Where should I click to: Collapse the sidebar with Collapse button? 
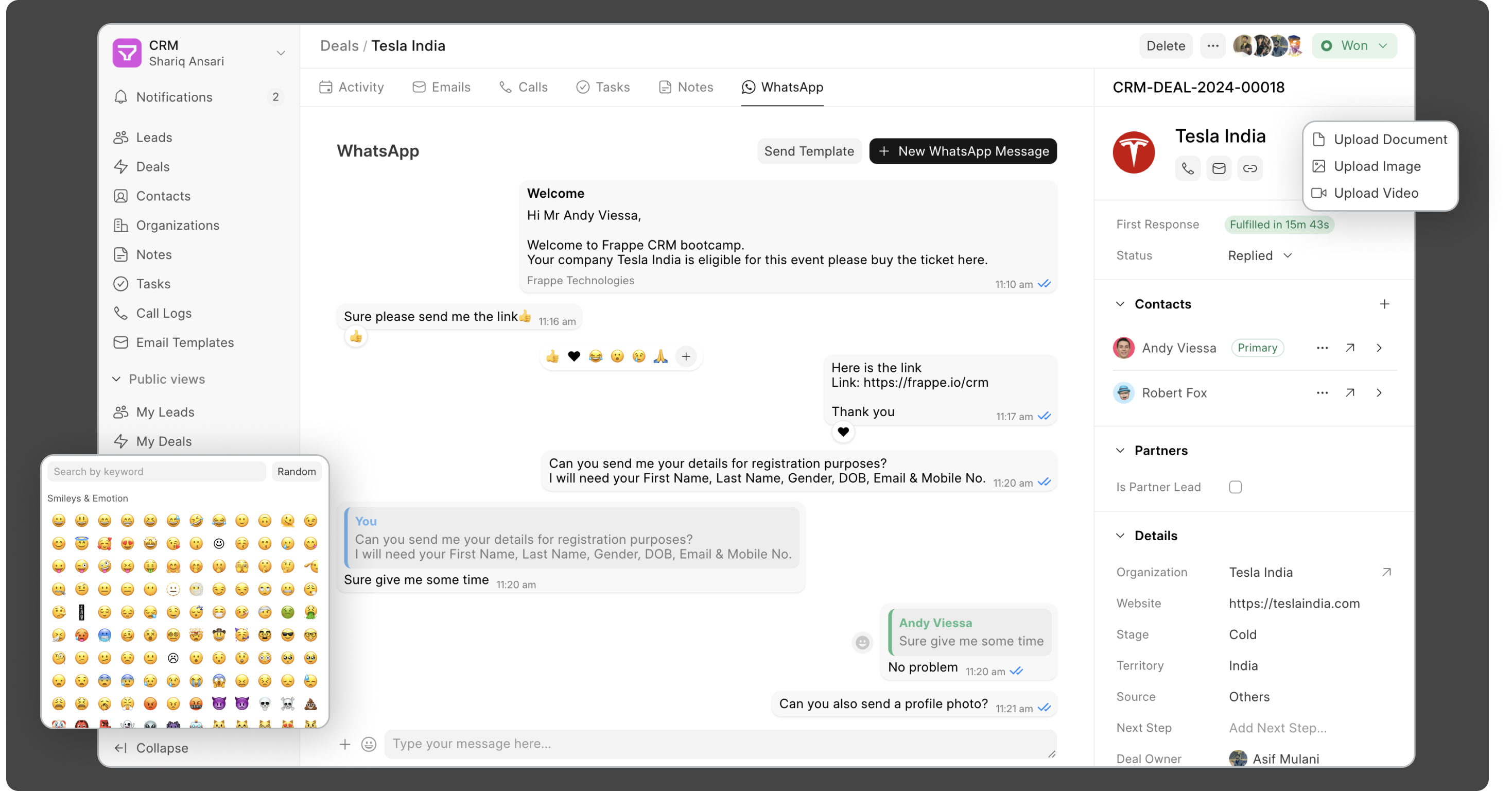[x=151, y=748]
